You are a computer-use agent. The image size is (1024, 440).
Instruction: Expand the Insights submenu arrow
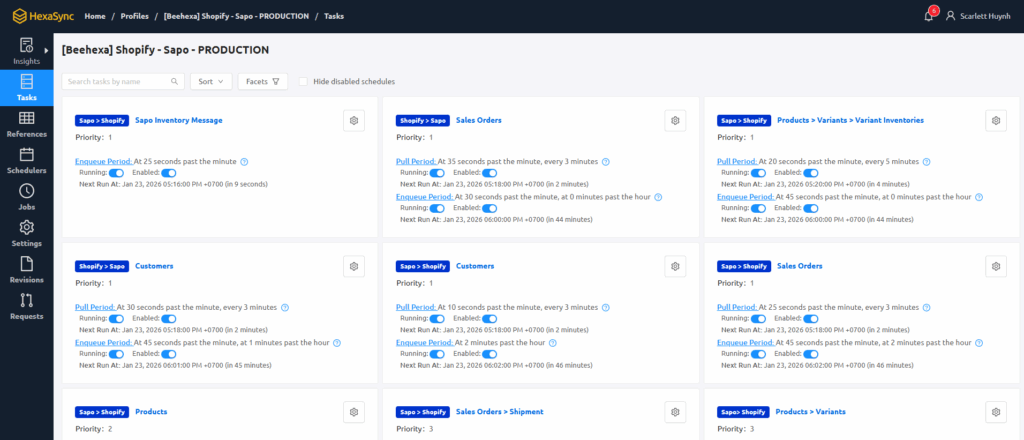46,50
